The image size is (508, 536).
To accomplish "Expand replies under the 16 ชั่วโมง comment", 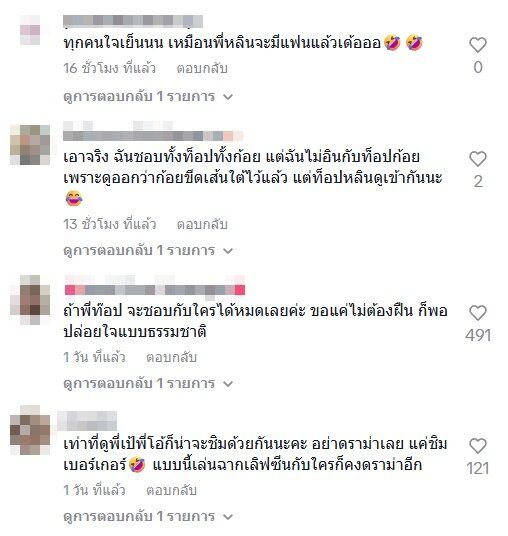I will tap(148, 97).
